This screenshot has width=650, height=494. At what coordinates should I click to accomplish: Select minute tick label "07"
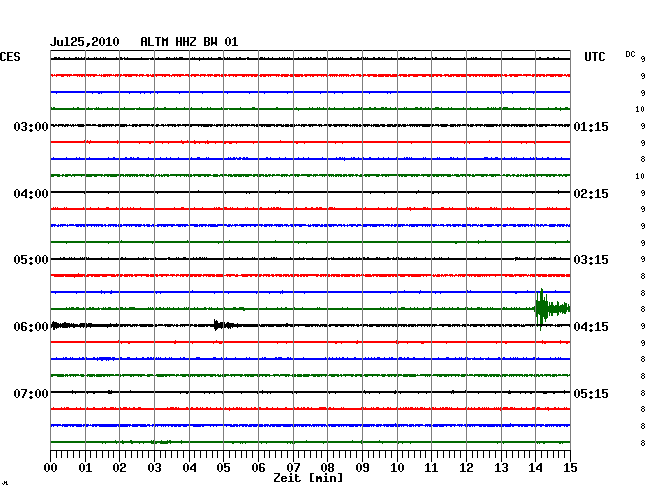click(293, 468)
